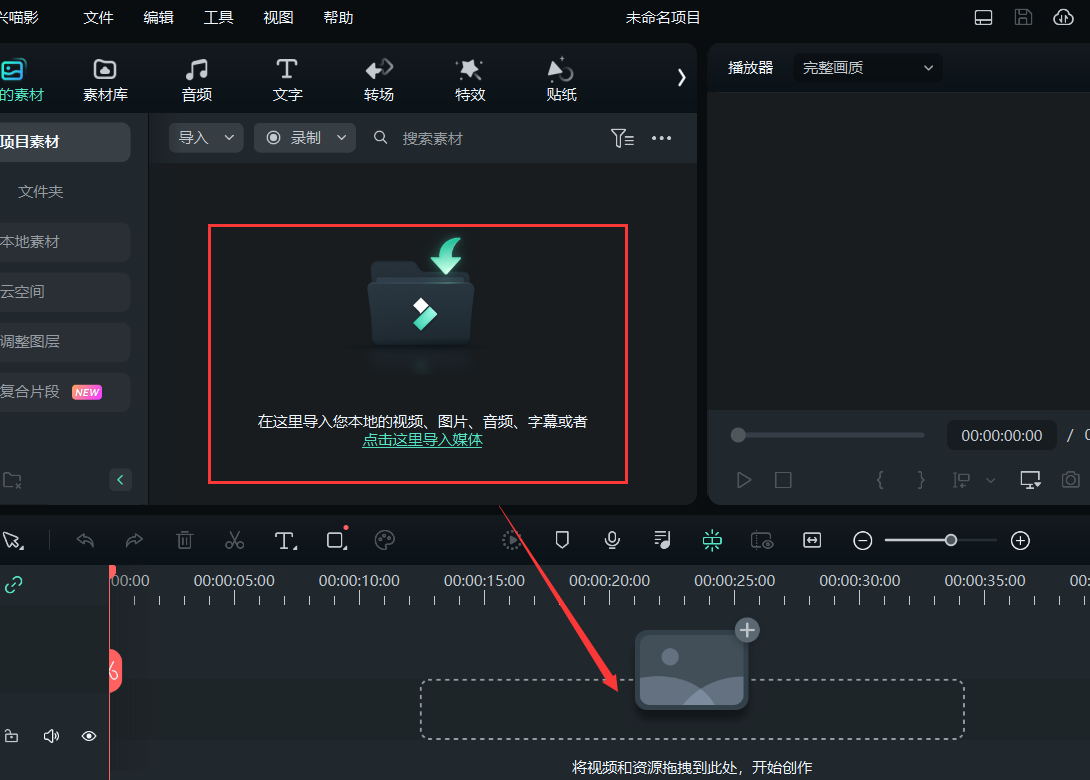Viewport: 1090px width, 780px height.
Task: Select the text tool in timeline toolbar
Action: [x=286, y=540]
